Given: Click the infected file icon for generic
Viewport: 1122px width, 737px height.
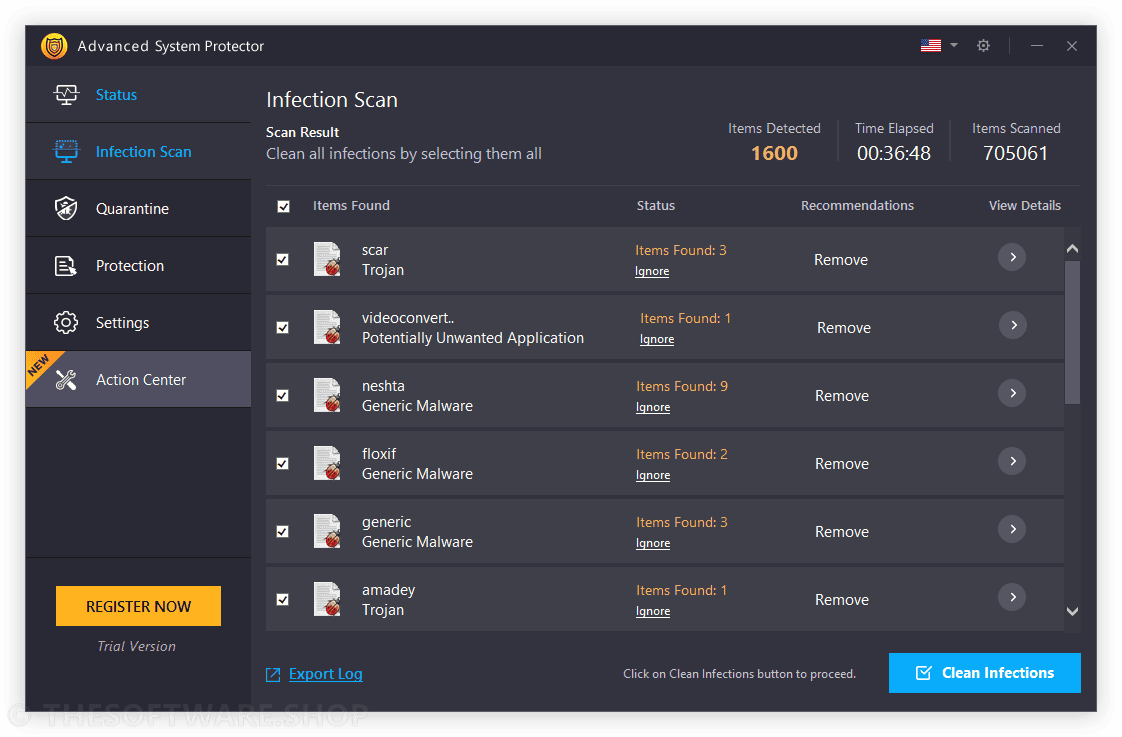Looking at the screenshot, I should [328, 531].
